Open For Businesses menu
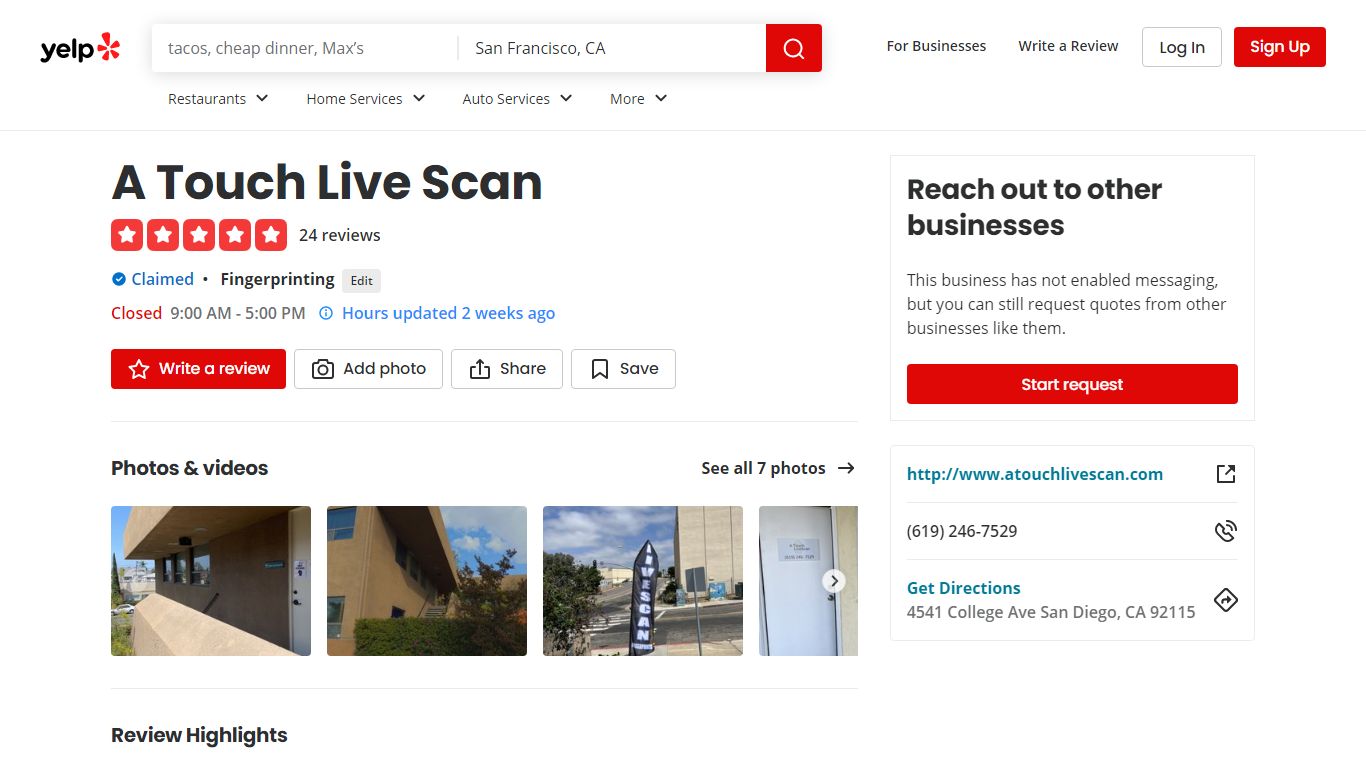Viewport: 1366px width, 768px height. [936, 46]
